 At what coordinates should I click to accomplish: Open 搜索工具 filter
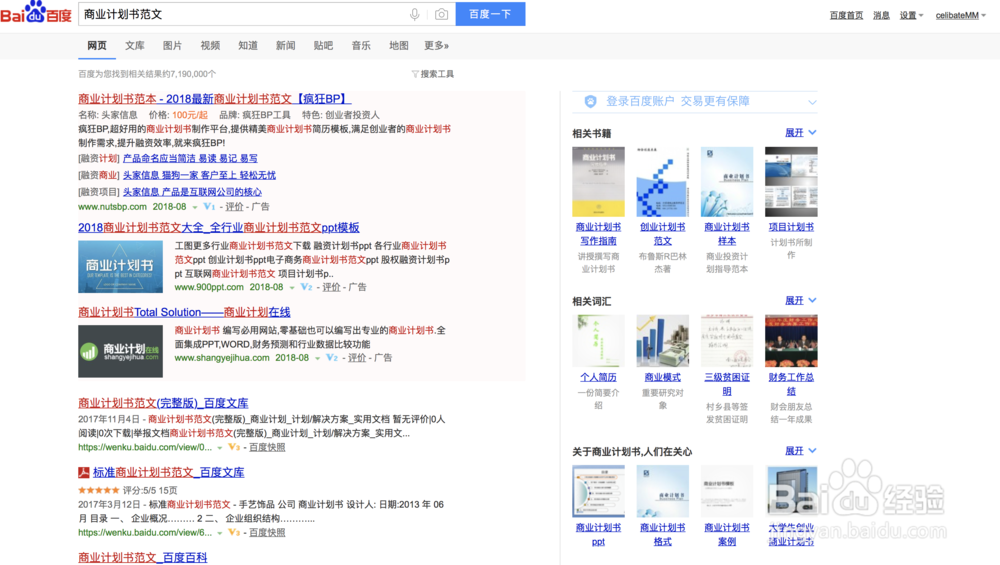click(433, 74)
